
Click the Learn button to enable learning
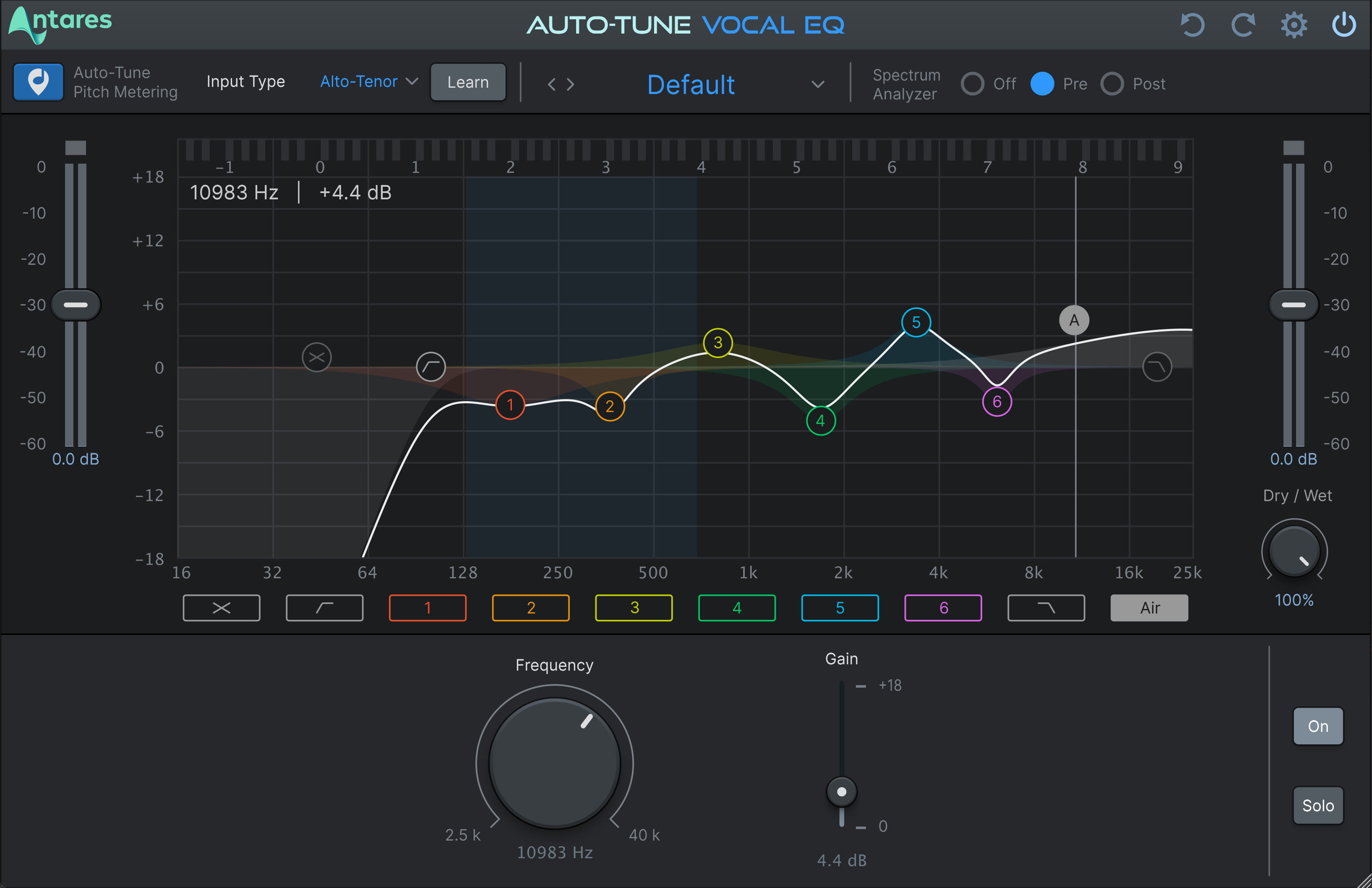tap(467, 83)
